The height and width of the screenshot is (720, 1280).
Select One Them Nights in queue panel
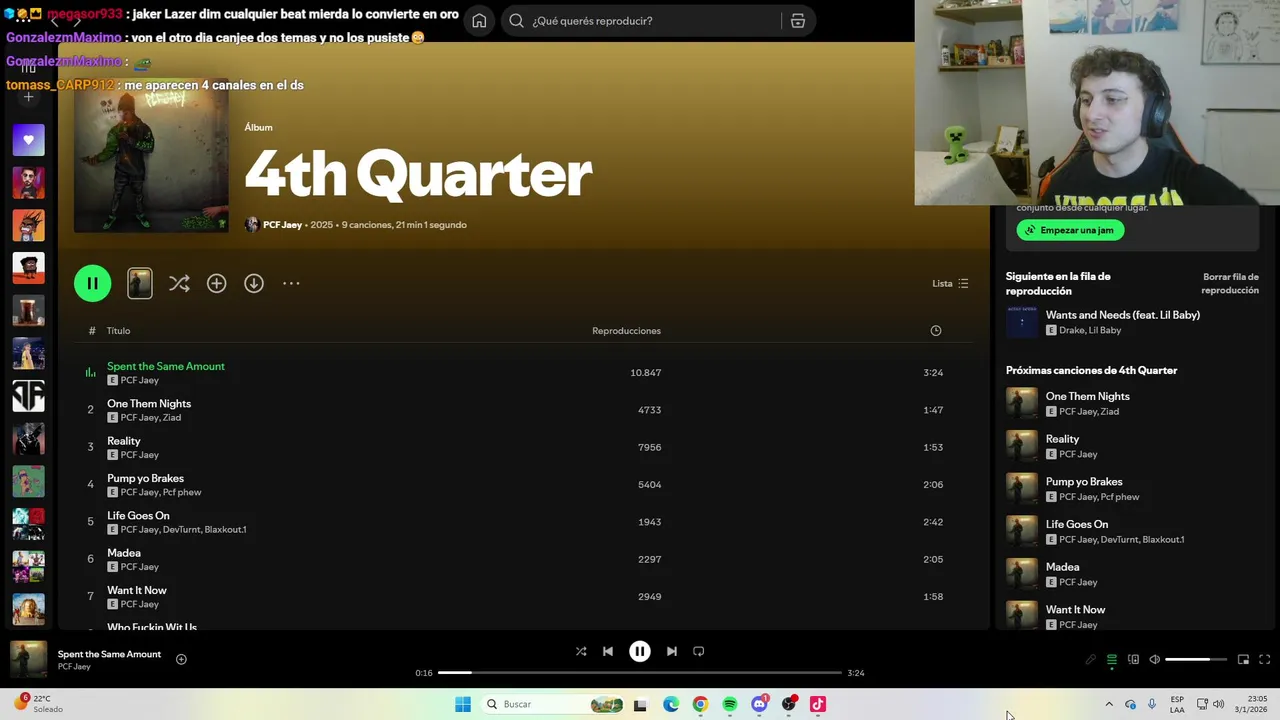pos(1088,396)
